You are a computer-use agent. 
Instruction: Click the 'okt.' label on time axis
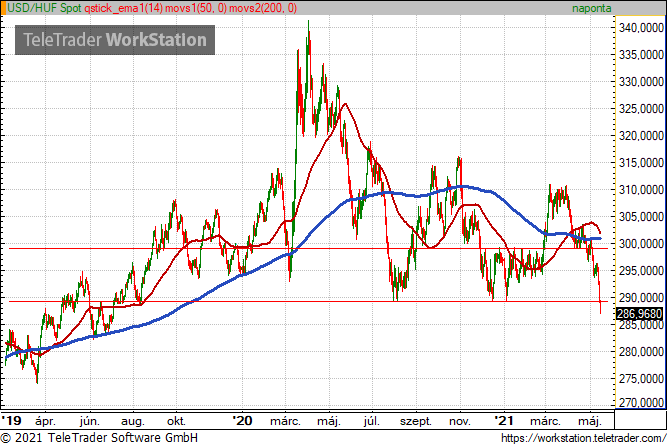(176, 421)
